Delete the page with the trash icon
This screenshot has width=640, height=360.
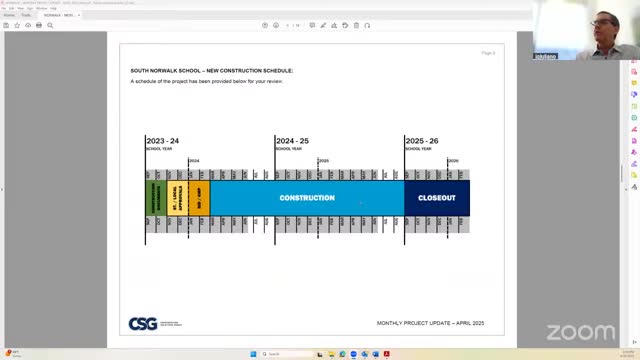[x=356, y=25]
